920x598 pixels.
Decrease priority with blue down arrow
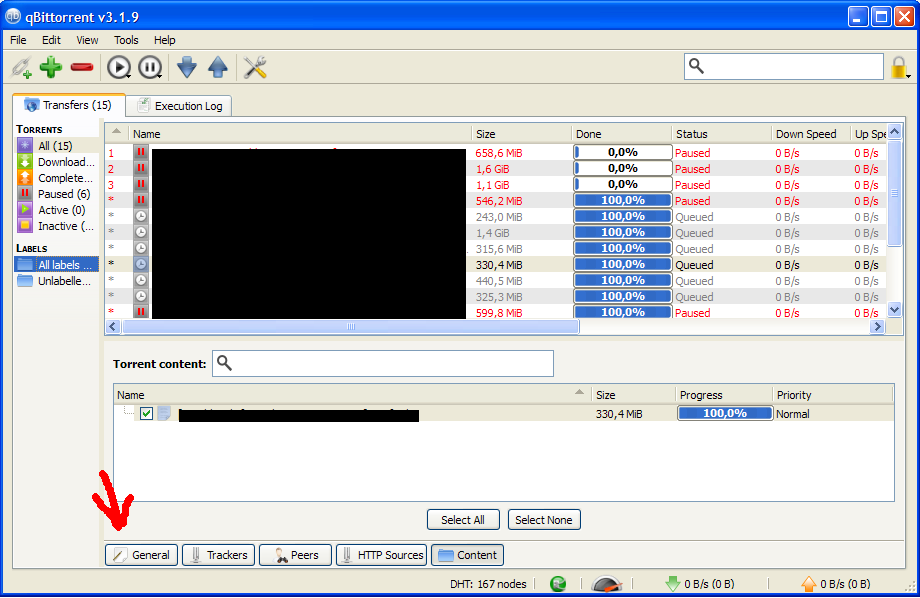coord(187,67)
